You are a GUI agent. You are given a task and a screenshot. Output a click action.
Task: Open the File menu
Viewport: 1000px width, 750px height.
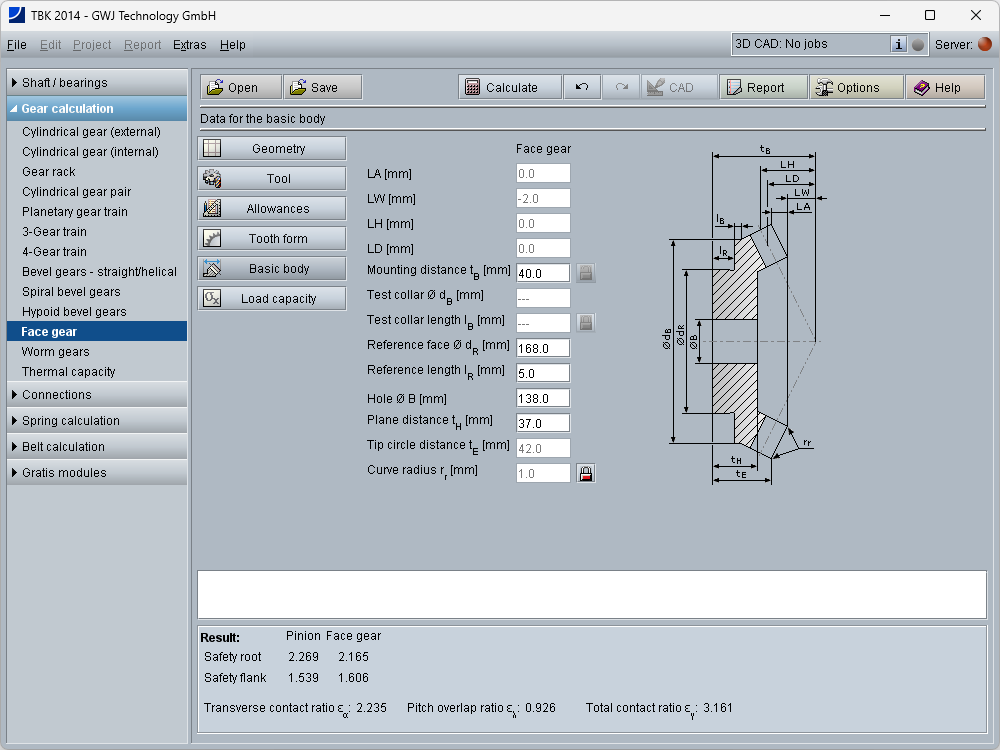pyautogui.click(x=17, y=45)
